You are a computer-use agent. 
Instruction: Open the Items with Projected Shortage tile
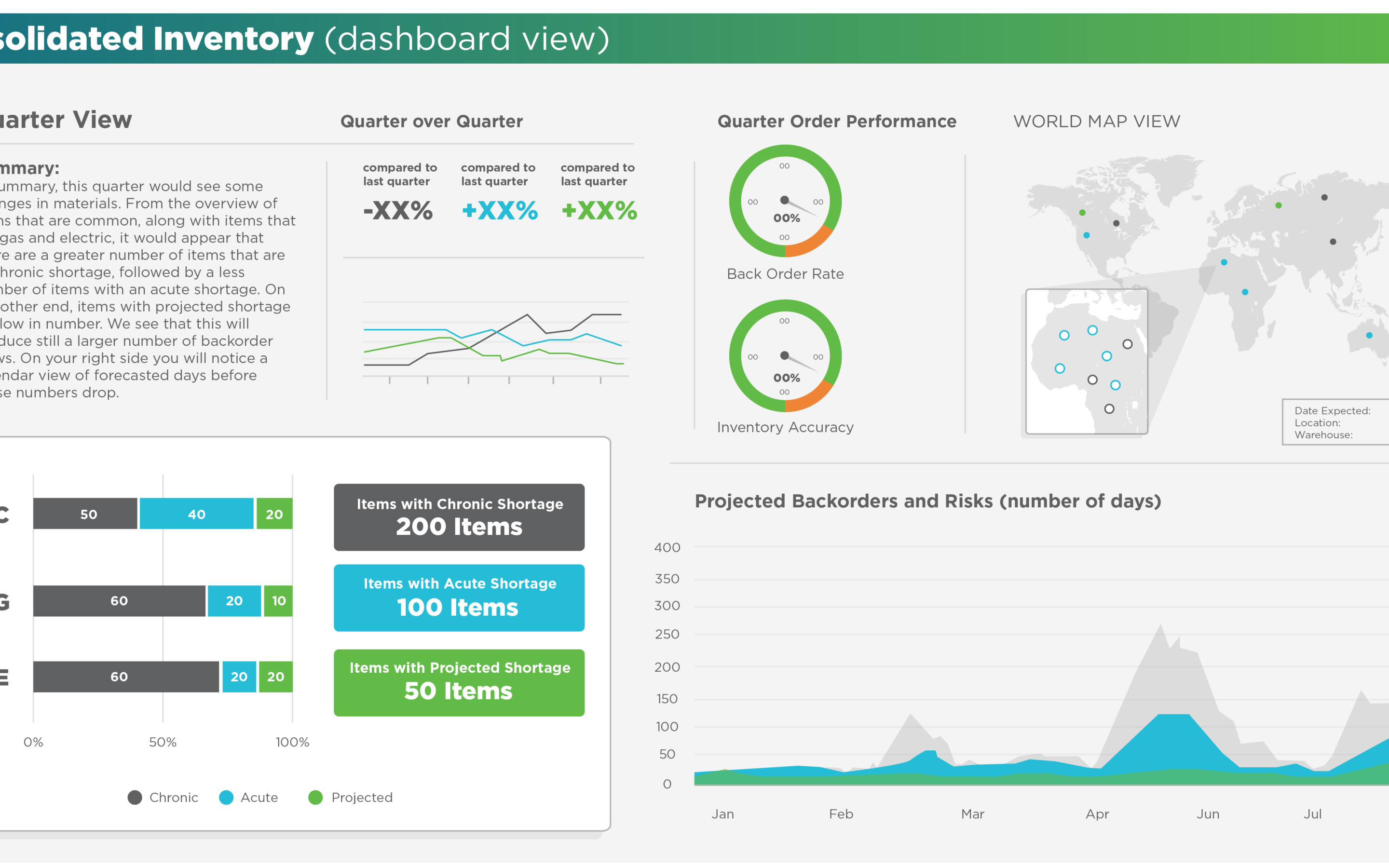click(x=459, y=682)
